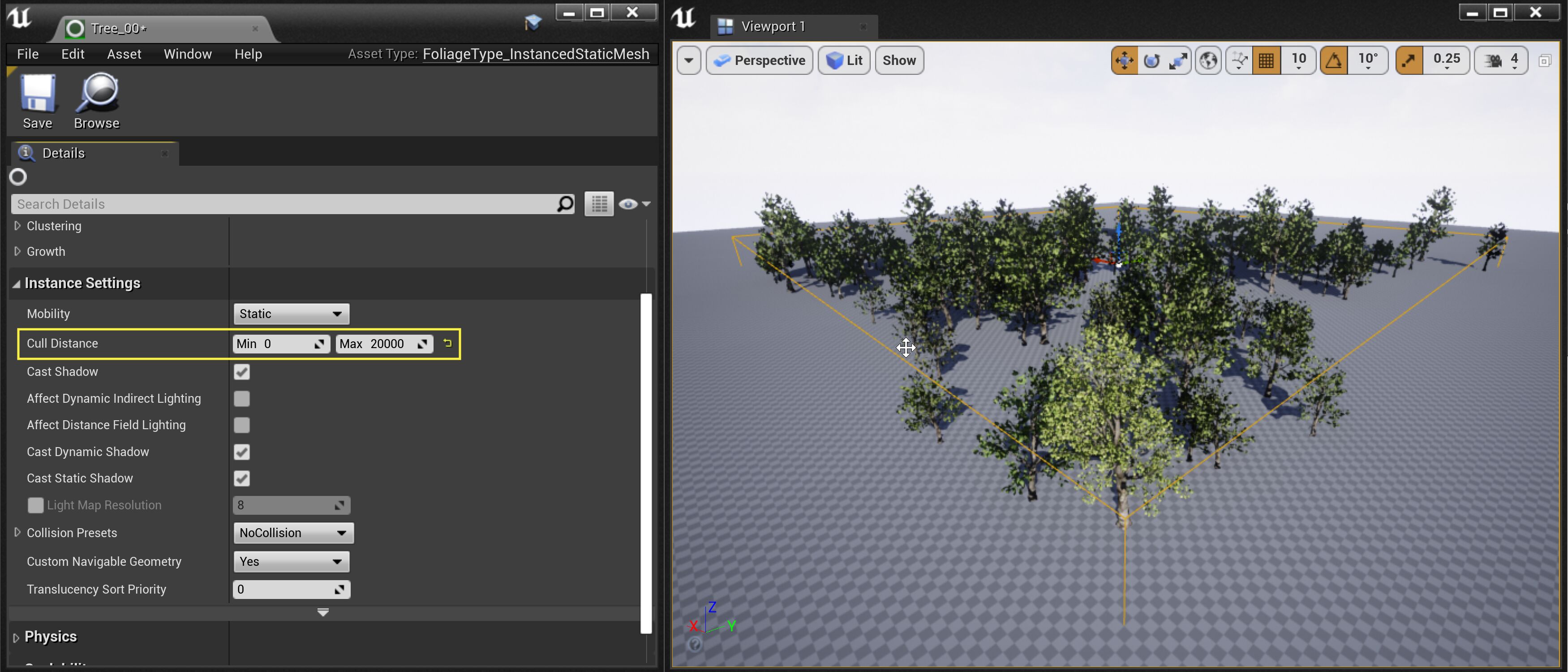Click the Save asset icon
Screen dimensions: 1568x672
38,100
